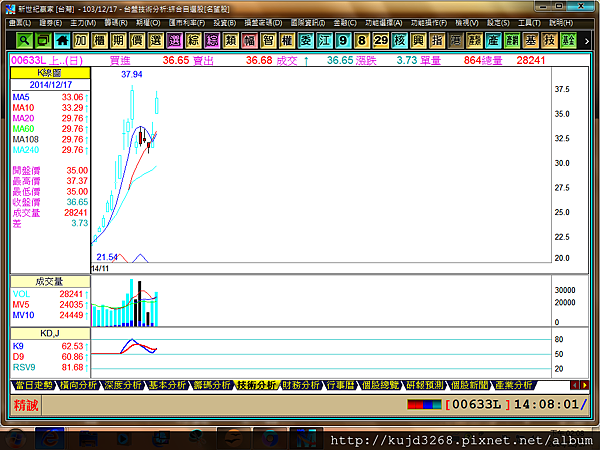The width and height of the screenshot is (600, 450).
Task: Open the 個股新聞 tab
Action: [x=469, y=385]
